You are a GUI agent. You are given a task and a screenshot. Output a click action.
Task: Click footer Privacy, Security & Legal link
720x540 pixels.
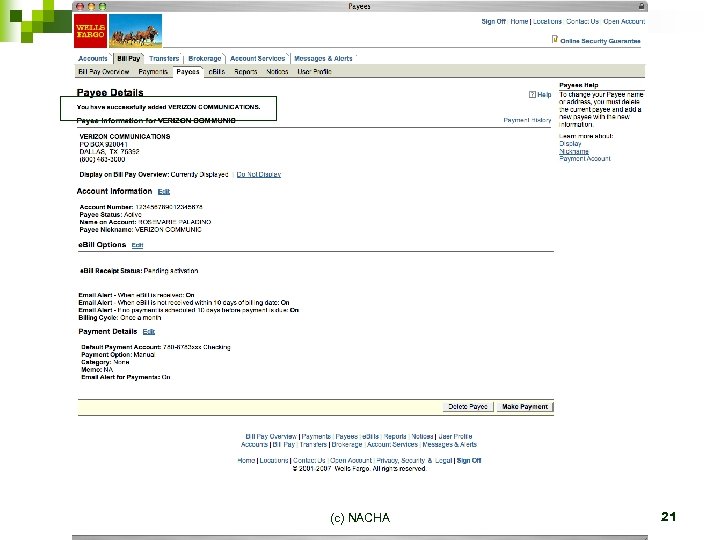414,461
